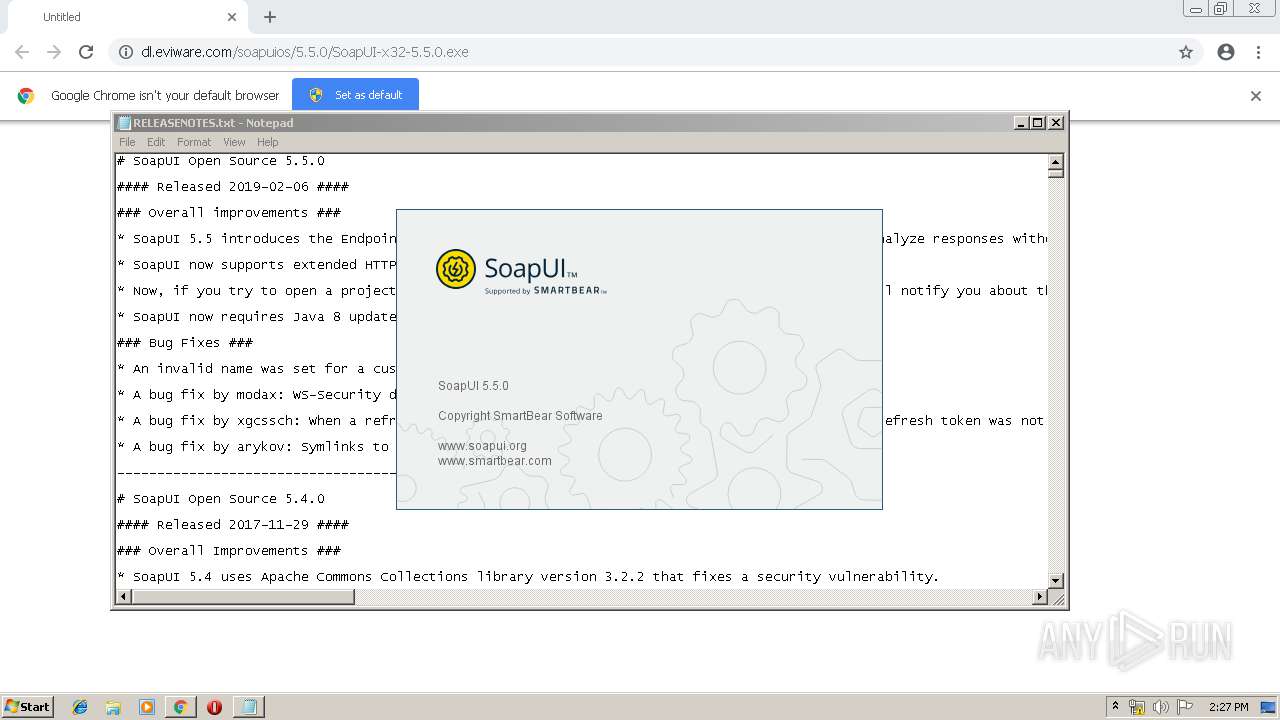The height and width of the screenshot is (720, 1280).
Task: Go back in Chrome
Action: click(22, 52)
